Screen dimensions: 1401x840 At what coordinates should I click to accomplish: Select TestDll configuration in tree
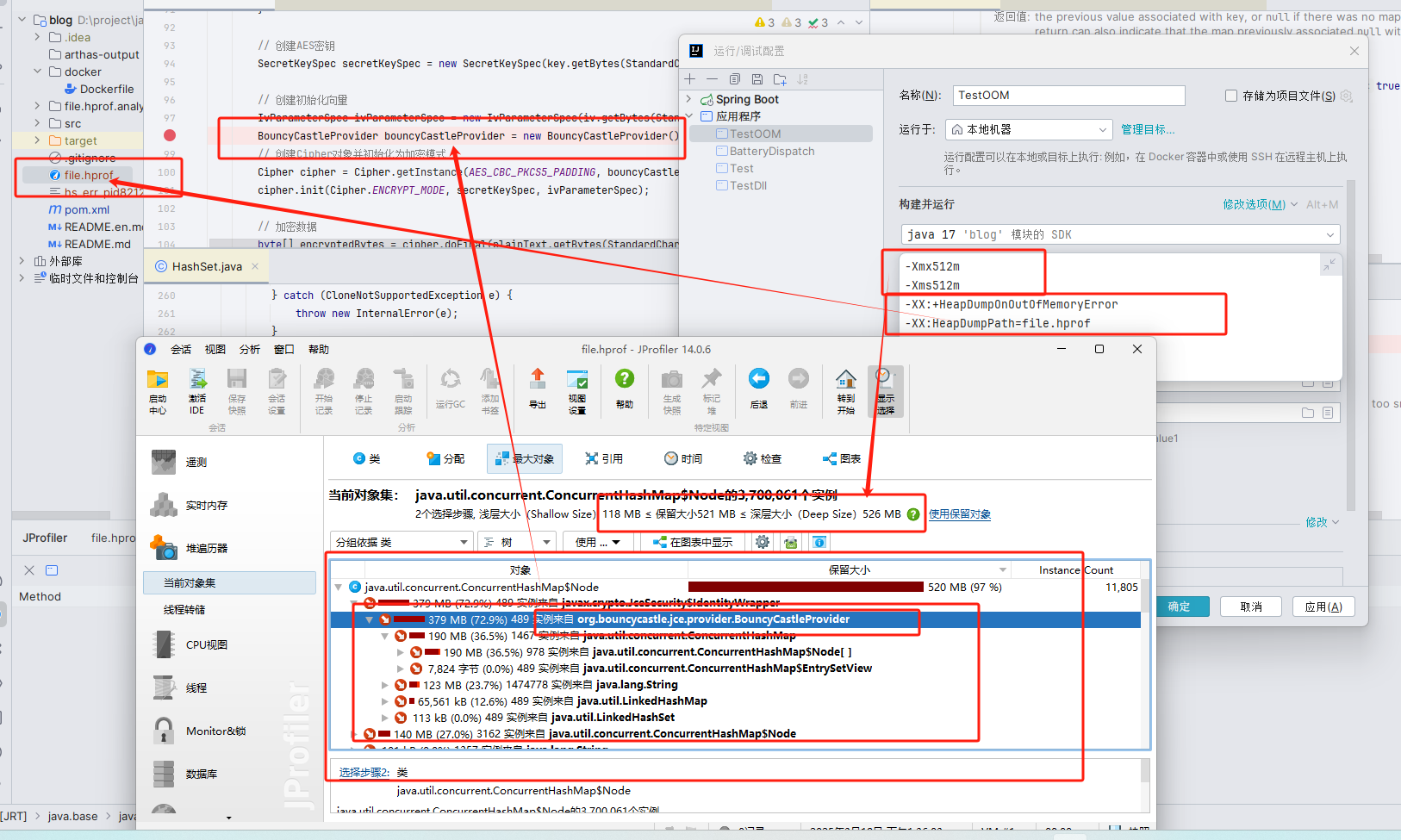[748, 185]
